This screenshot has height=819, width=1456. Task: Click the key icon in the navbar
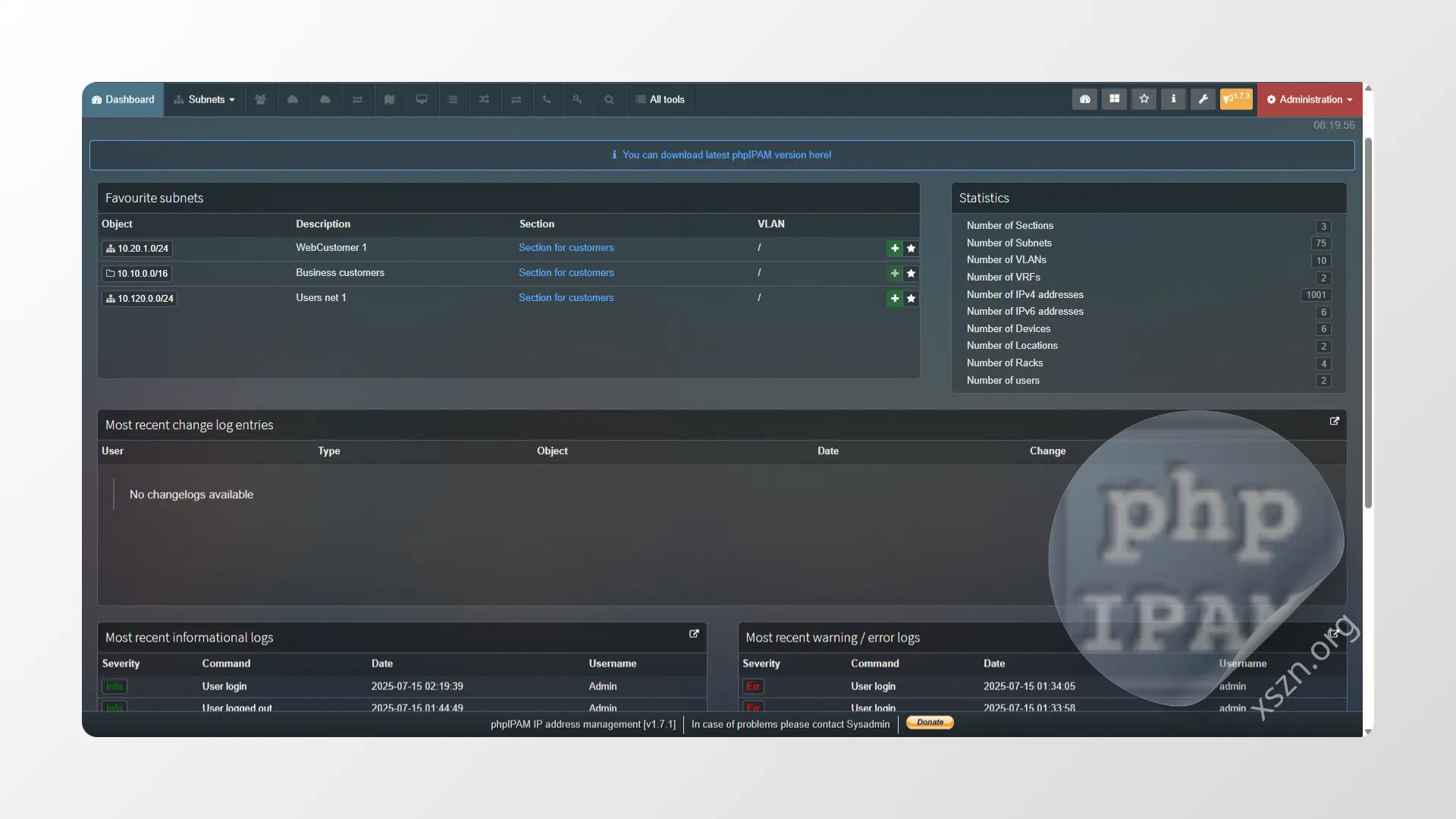tap(578, 99)
